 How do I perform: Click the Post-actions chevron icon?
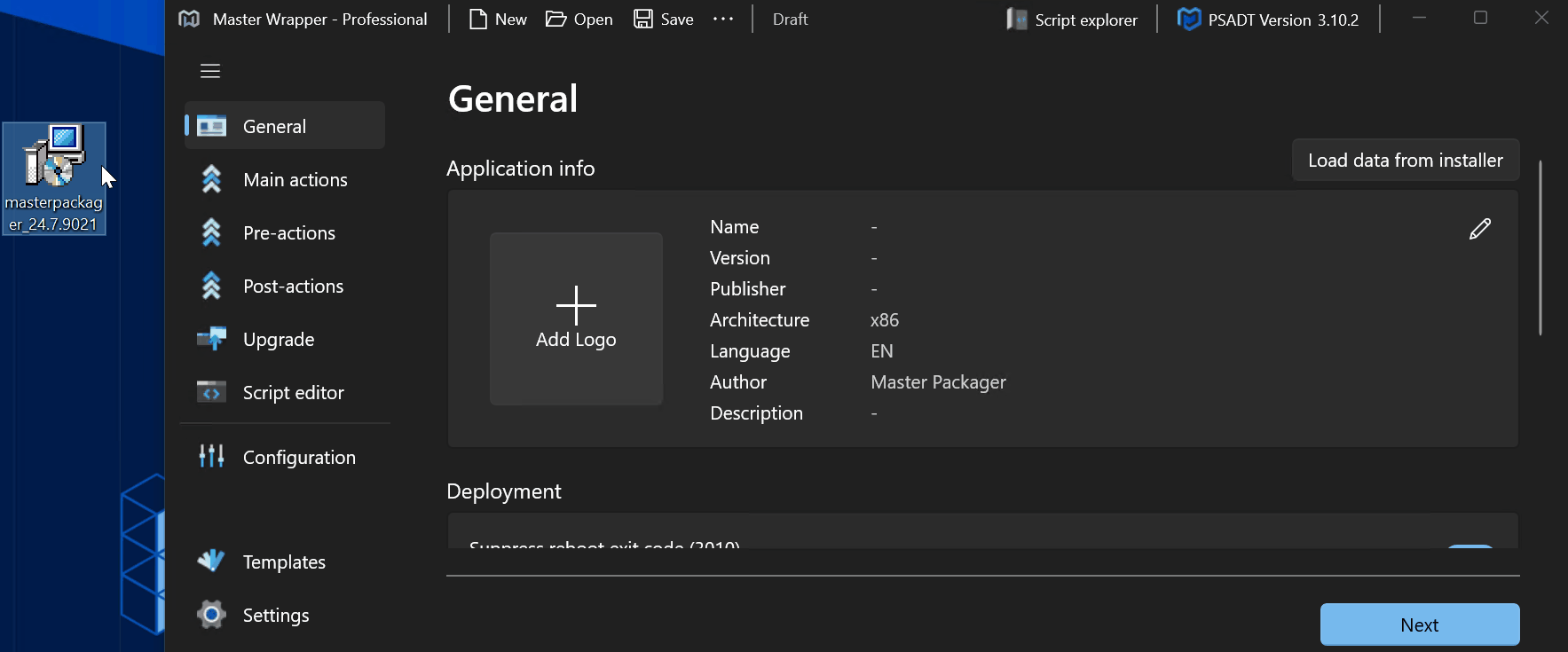[211, 286]
